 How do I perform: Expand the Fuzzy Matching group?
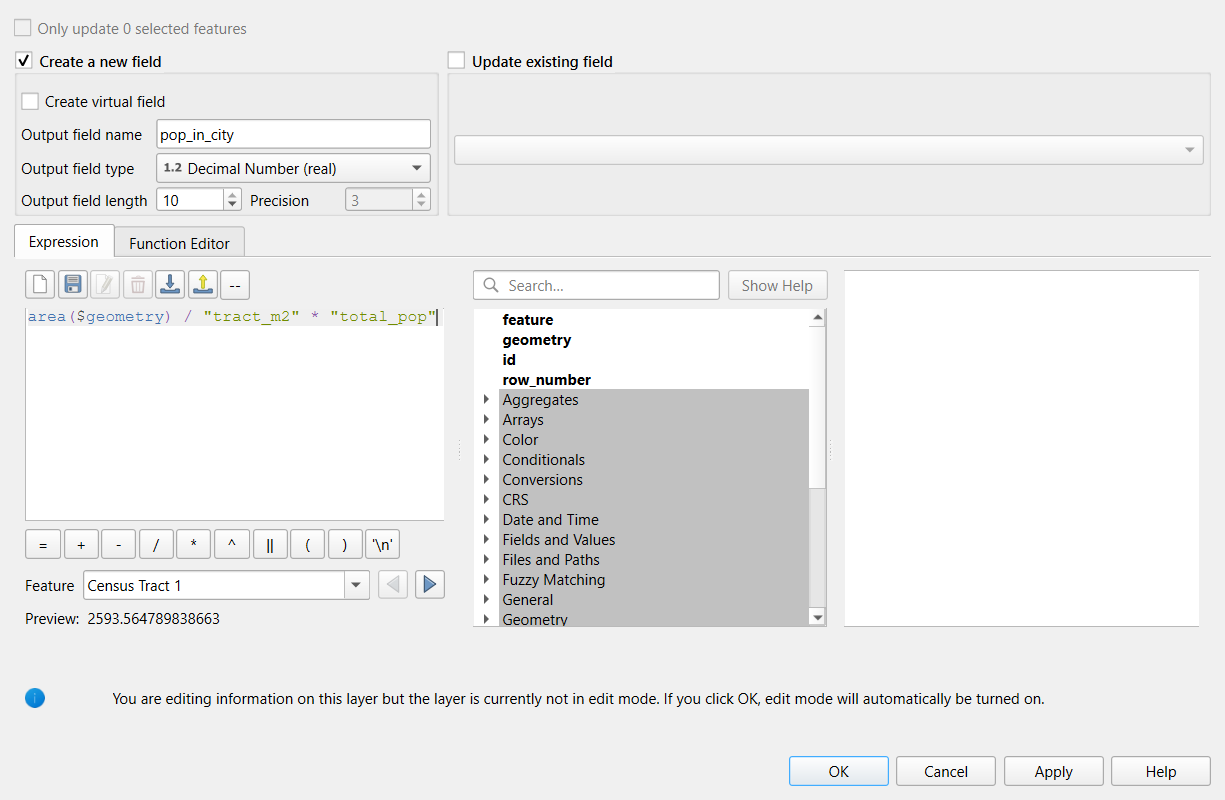(486, 580)
